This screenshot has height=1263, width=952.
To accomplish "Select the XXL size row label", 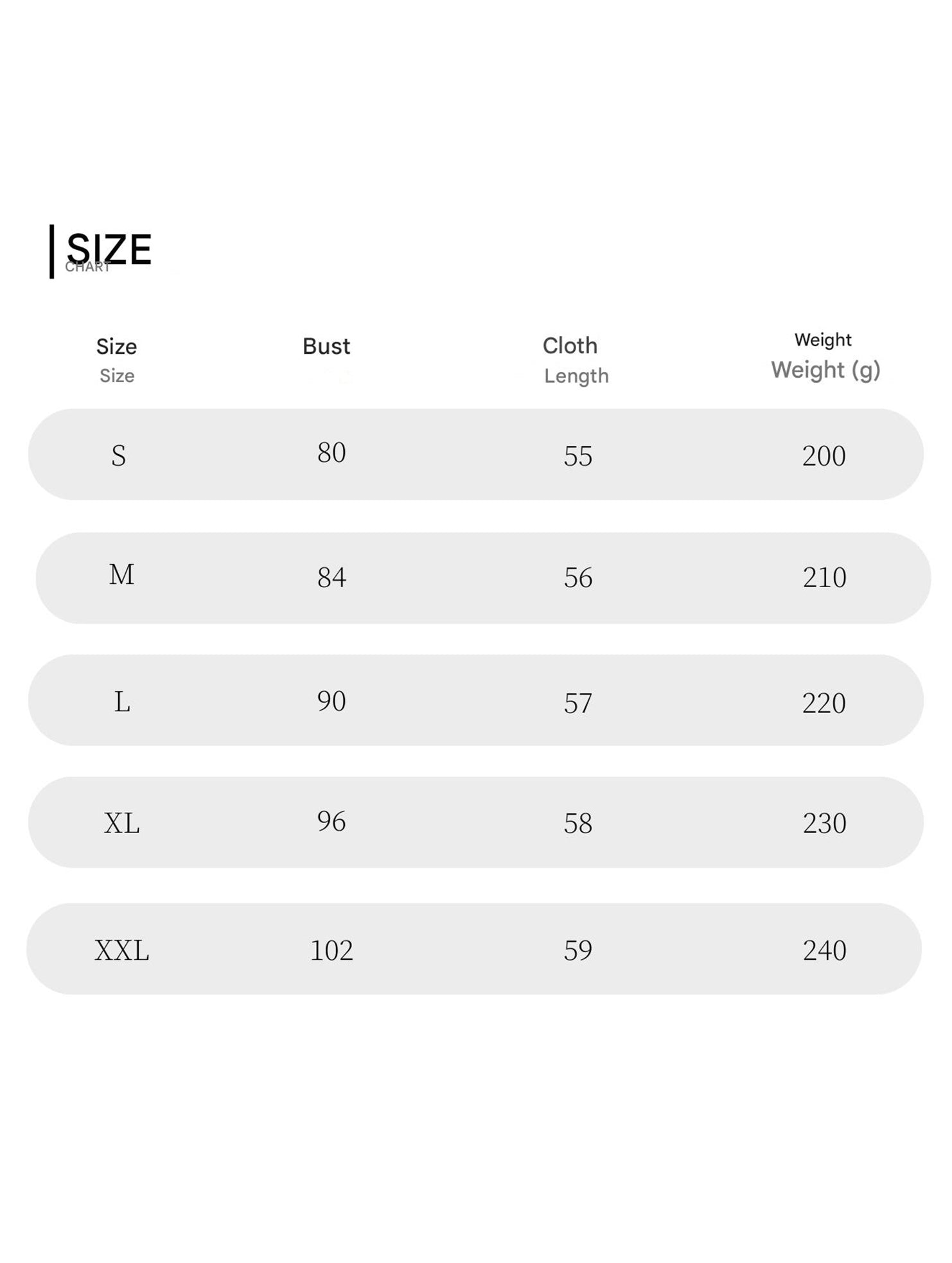I will click(121, 951).
